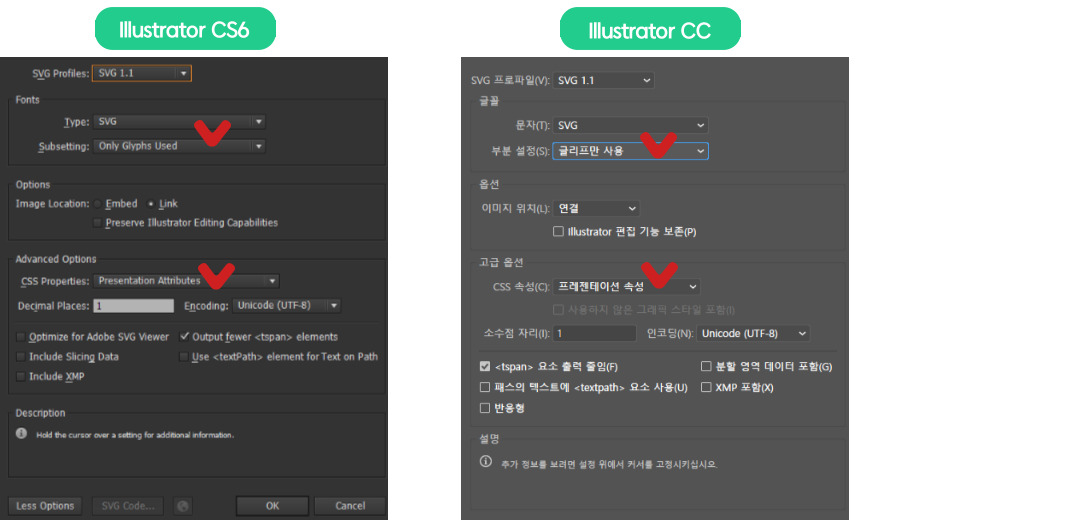Screen dimensions: 1080x520
Task: Click the Illustrator CS6 green label
Action: 185,30
